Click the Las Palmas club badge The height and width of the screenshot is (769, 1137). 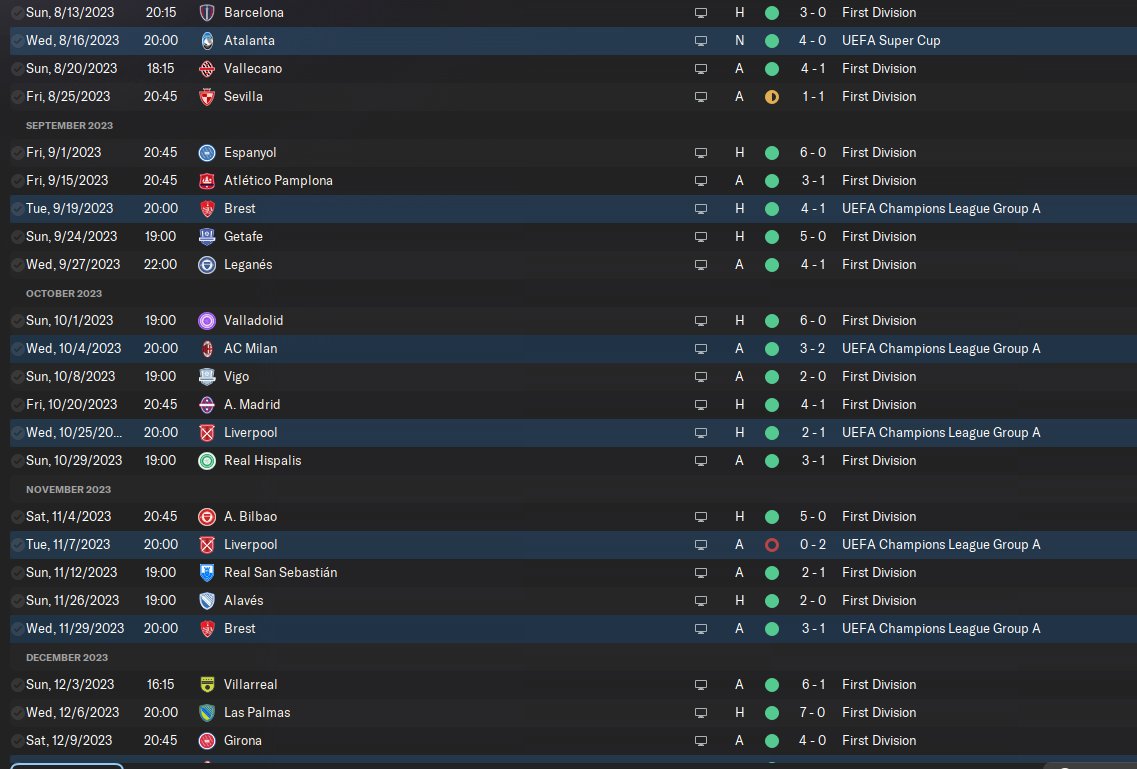pyautogui.click(x=207, y=712)
